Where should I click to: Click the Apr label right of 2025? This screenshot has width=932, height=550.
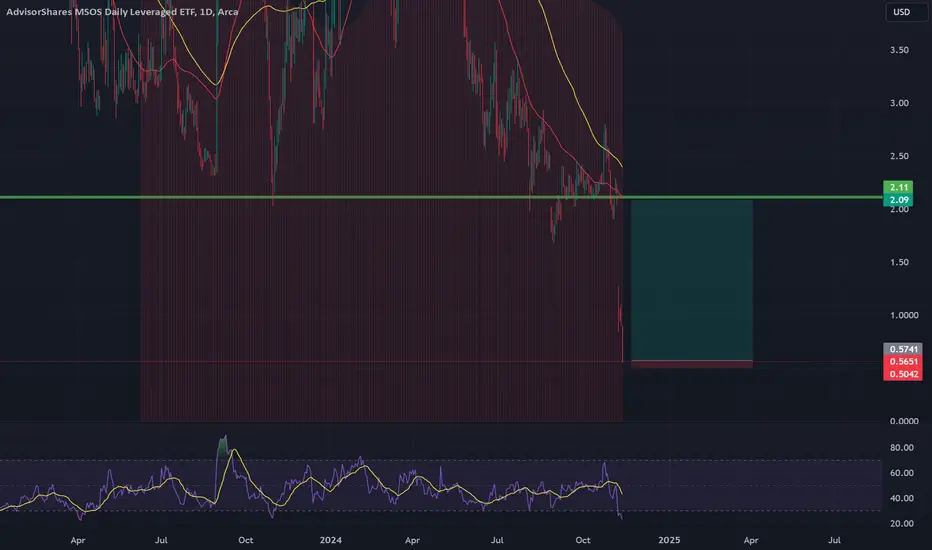751,540
